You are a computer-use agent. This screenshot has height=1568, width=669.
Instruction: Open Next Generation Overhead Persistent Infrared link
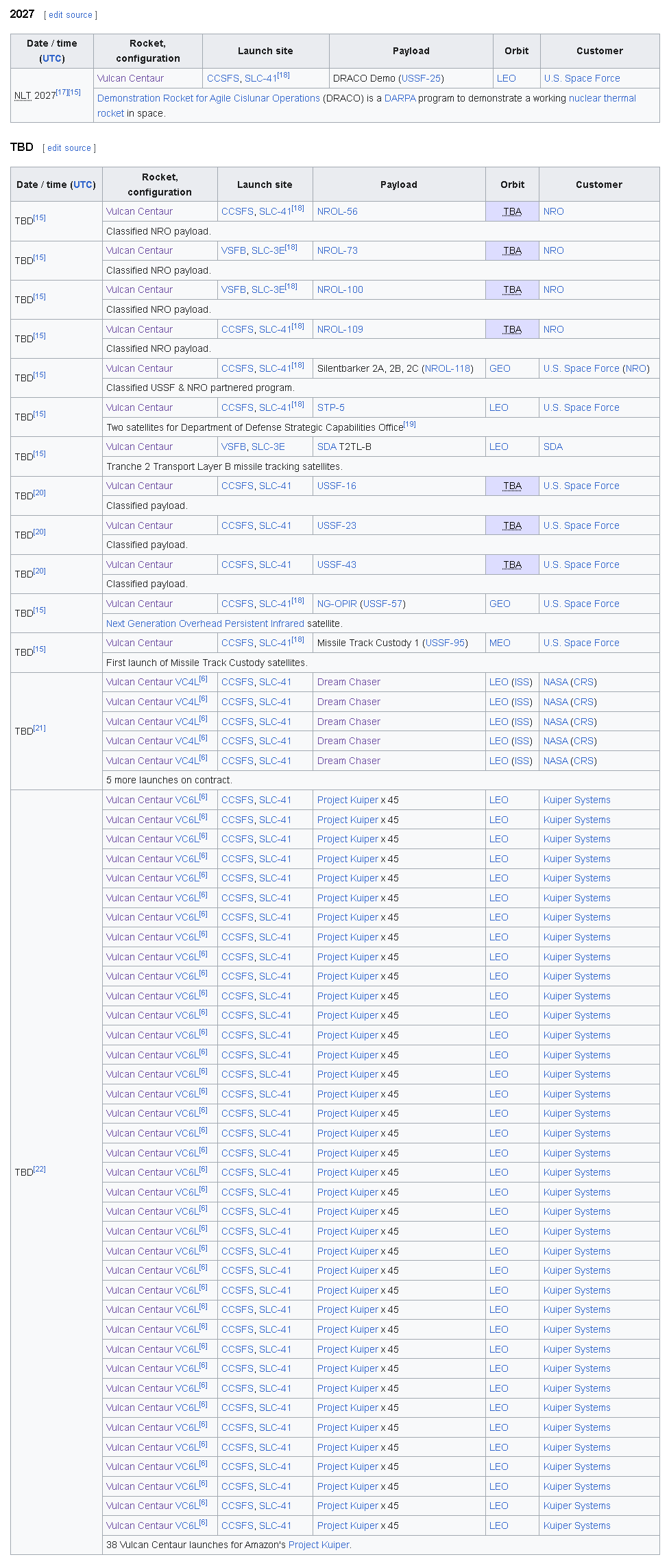point(205,623)
